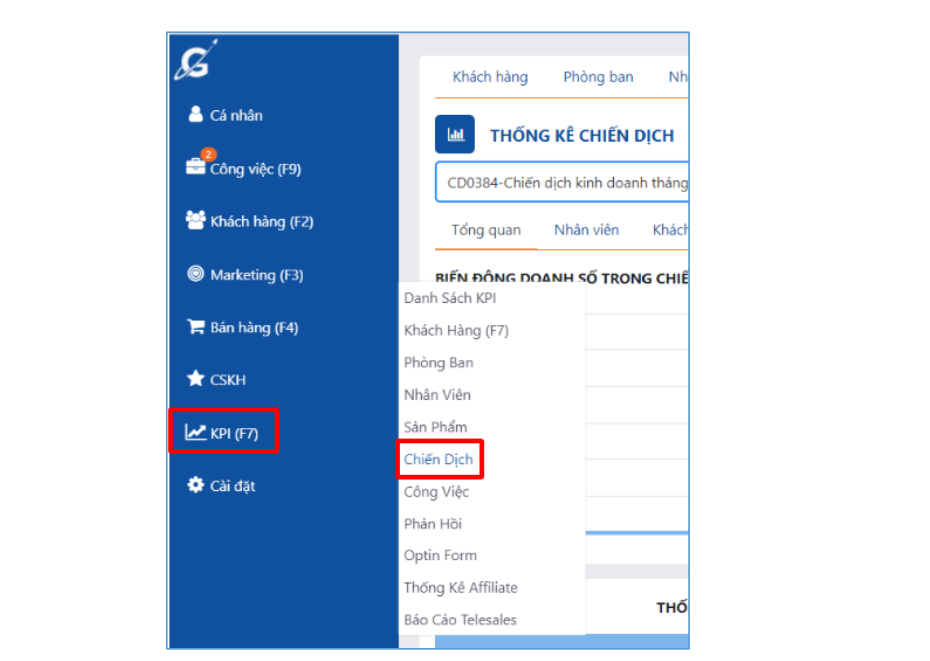
Task: Open Báo Cáo Telesales from the menu
Action: [460, 619]
